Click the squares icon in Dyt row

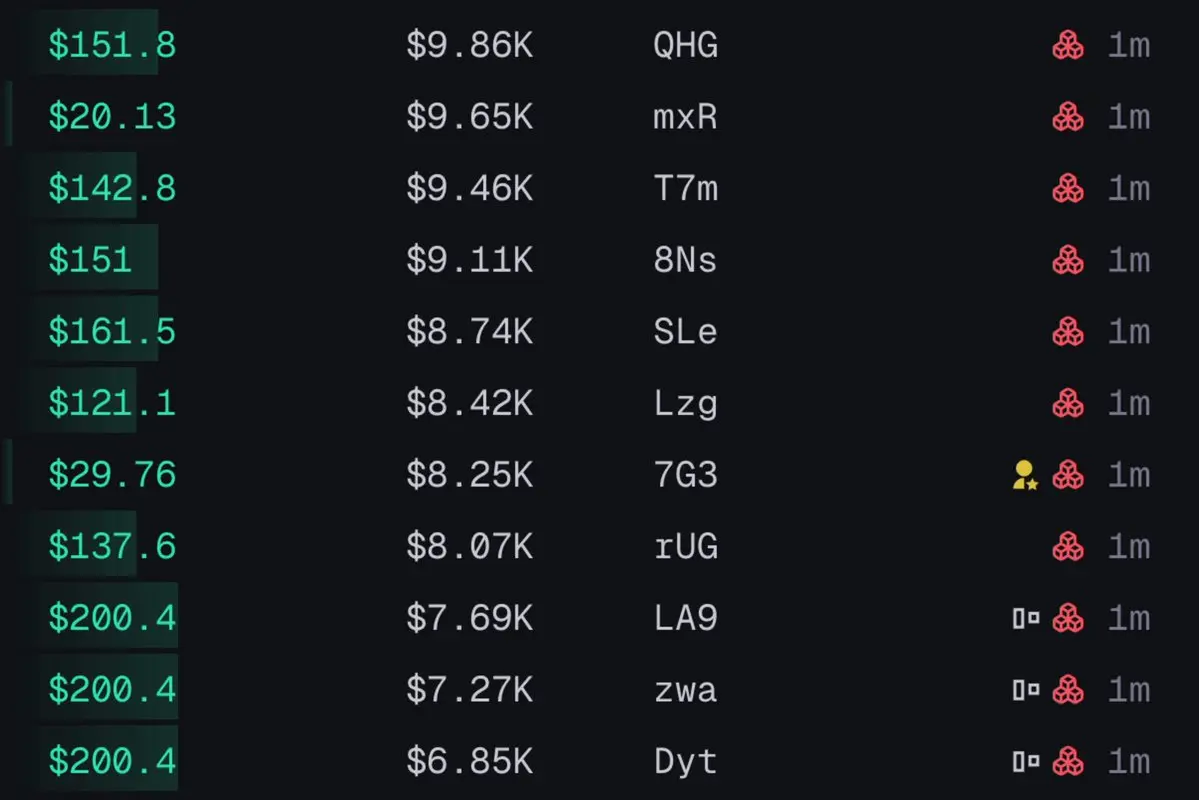click(1025, 762)
